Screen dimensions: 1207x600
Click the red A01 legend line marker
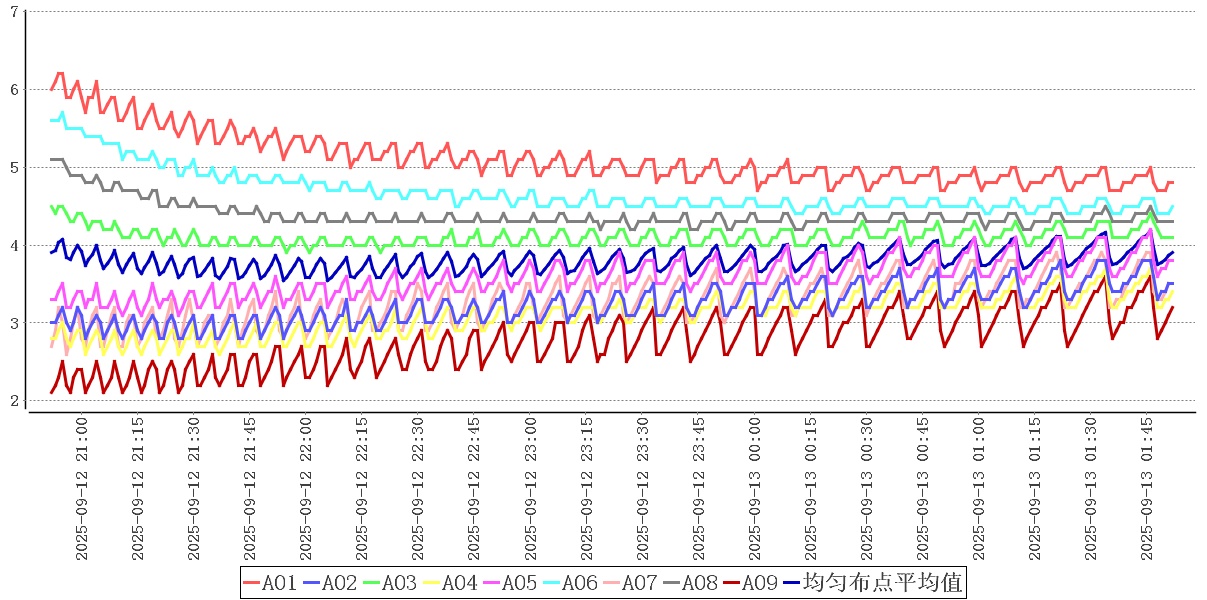(x=252, y=583)
